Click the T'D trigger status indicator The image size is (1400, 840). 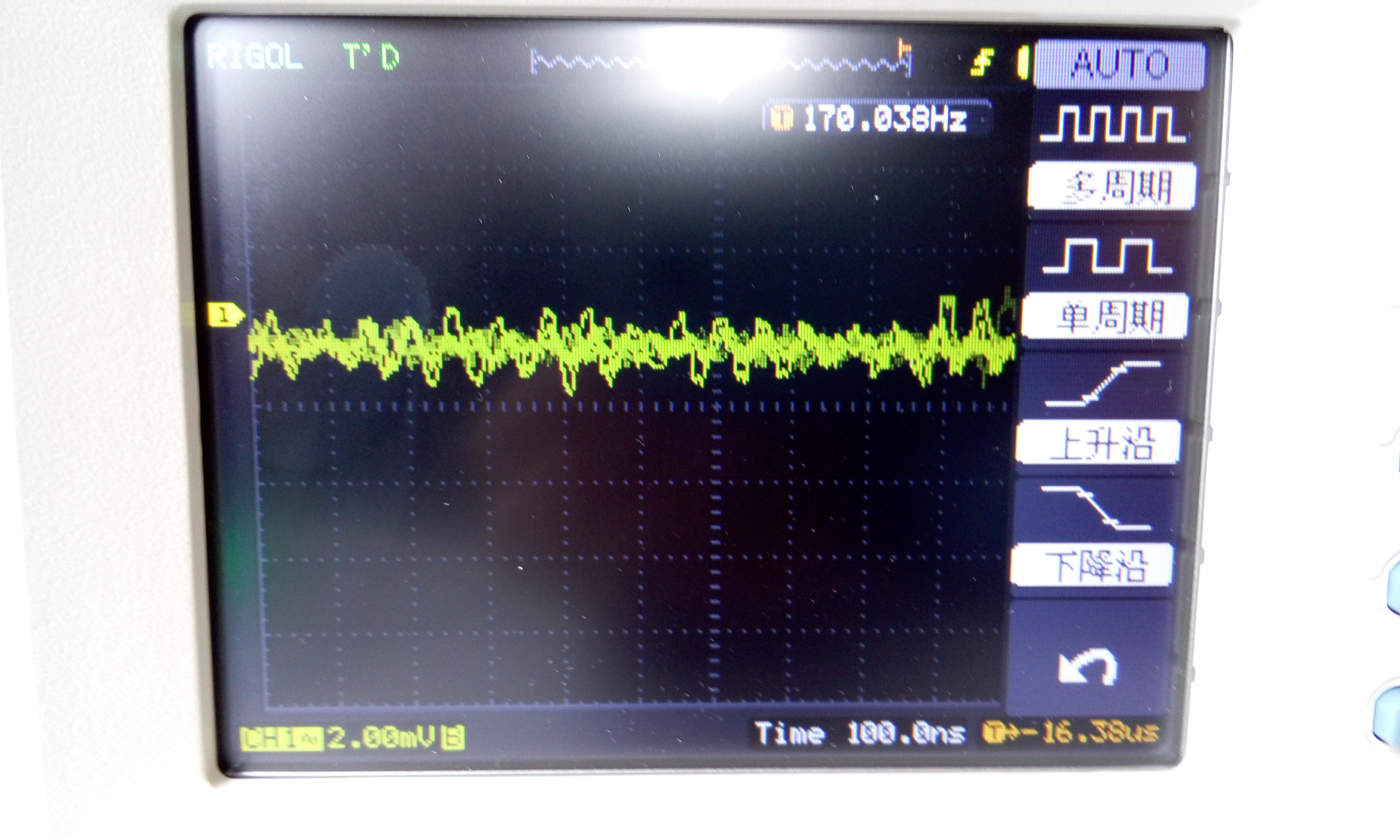(371, 57)
